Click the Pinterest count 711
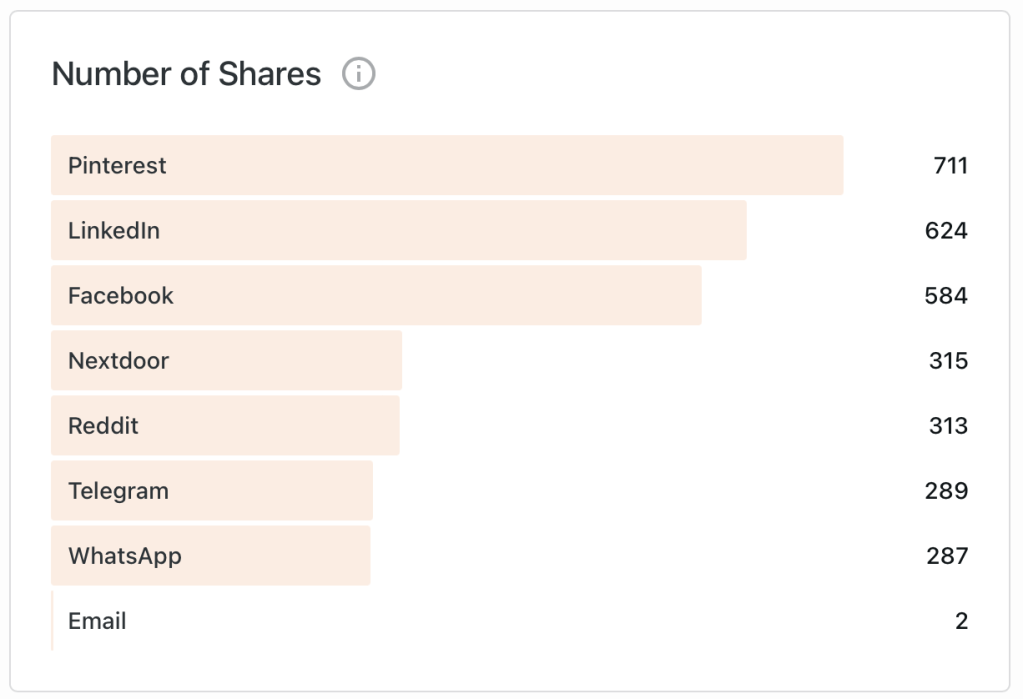The height and width of the screenshot is (699, 1023). (x=950, y=165)
